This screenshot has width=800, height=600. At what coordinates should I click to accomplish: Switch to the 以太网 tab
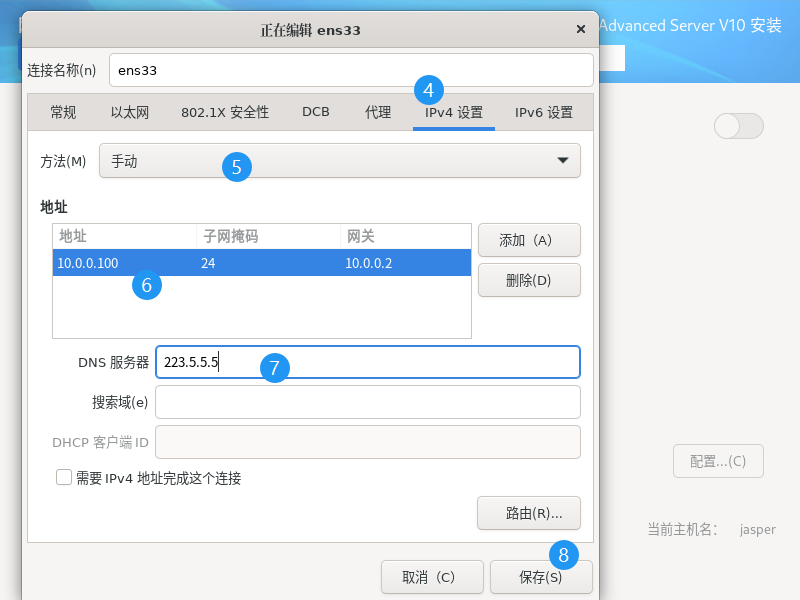tap(130, 112)
